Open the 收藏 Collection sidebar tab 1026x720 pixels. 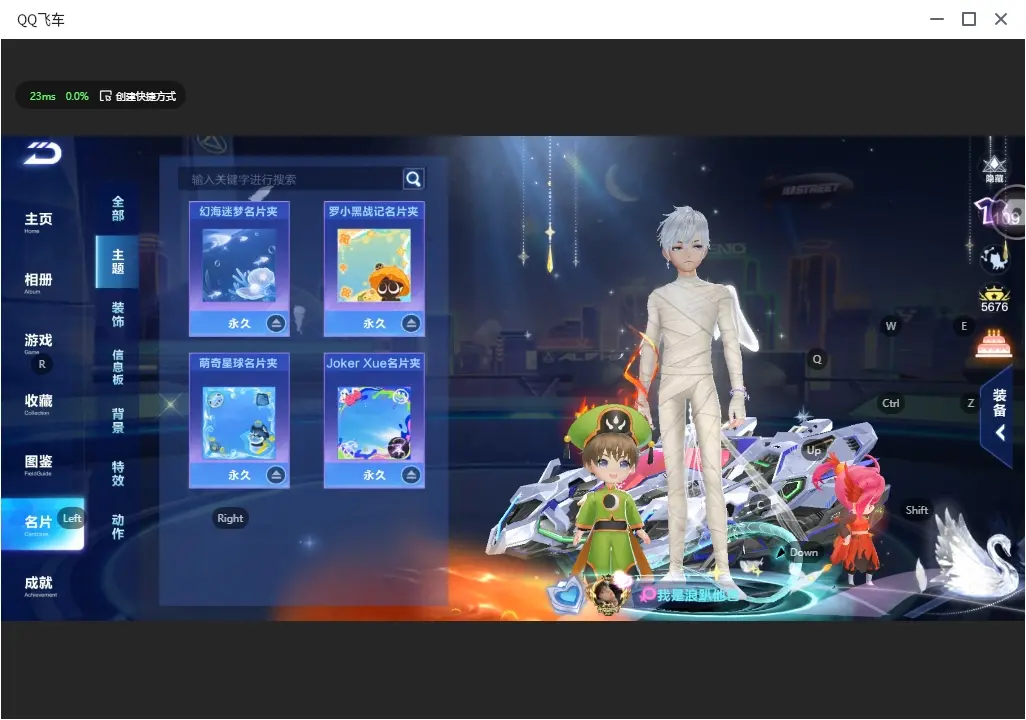(x=39, y=404)
